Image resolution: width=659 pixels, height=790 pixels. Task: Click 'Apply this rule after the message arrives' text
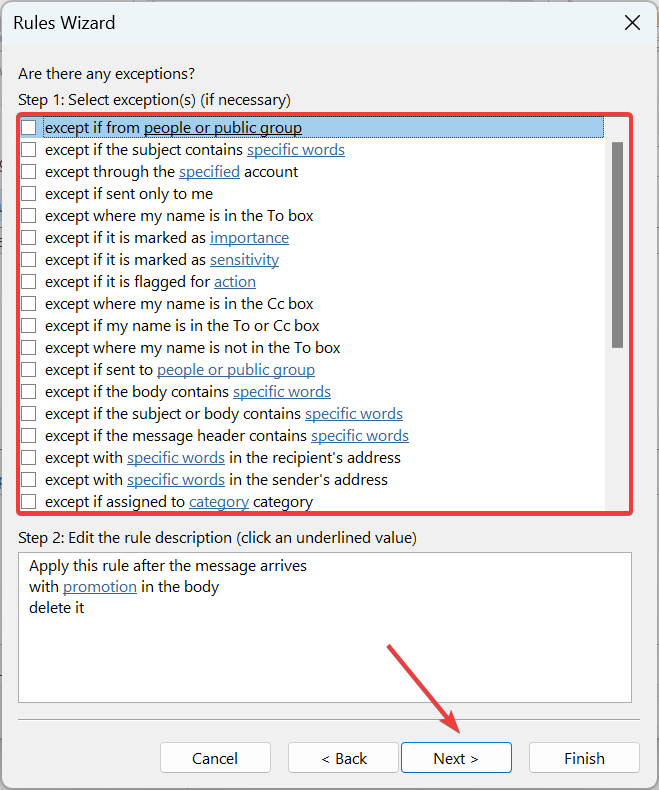tap(168, 566)
